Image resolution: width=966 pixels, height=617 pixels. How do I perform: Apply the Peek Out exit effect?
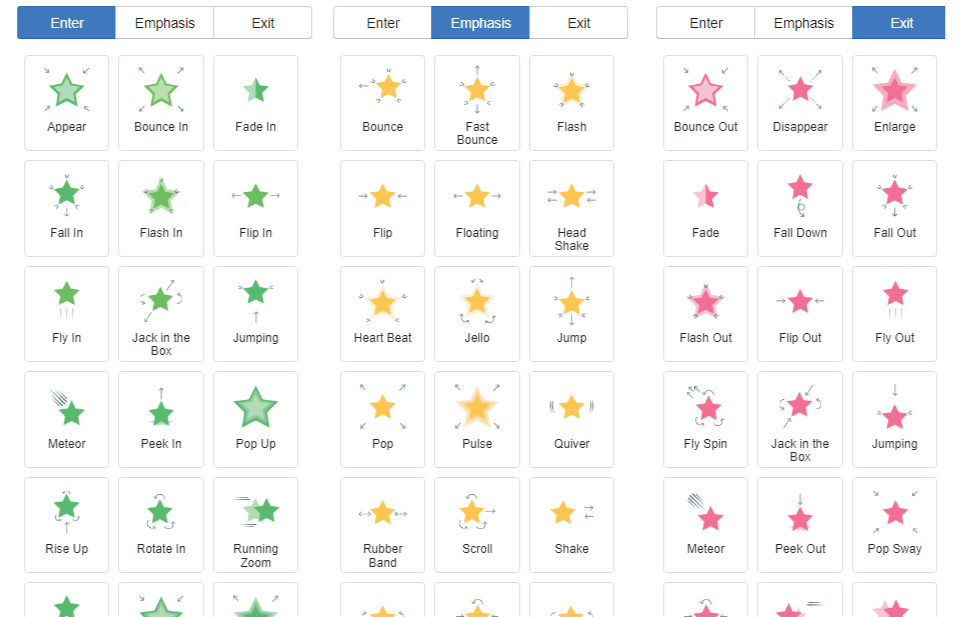tap(800, 524)
